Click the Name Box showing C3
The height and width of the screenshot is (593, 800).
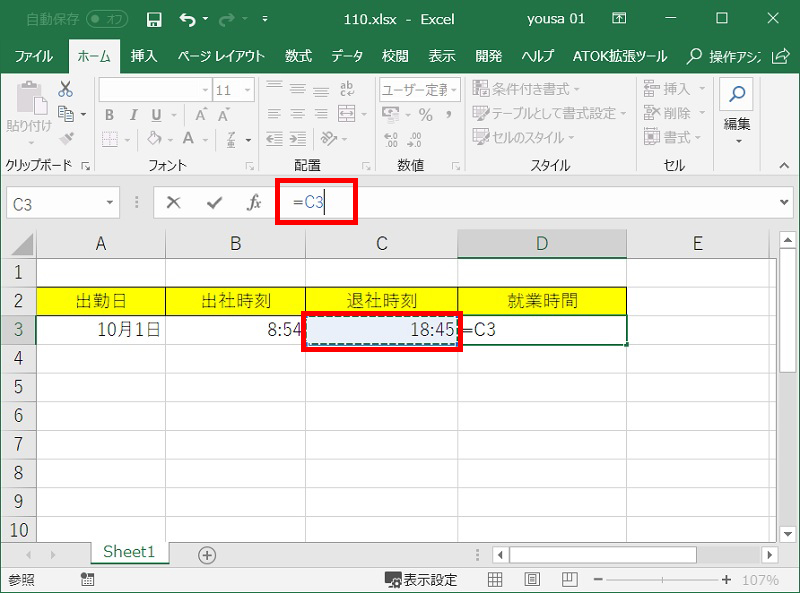coord(63,204)
